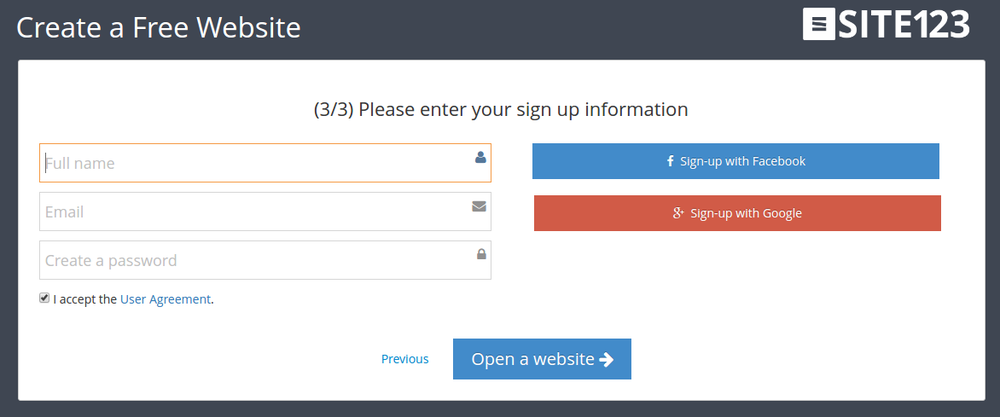Click the right arrow icon on Open a website
This screenshot has height=417, width=1000.
(606, 360)
